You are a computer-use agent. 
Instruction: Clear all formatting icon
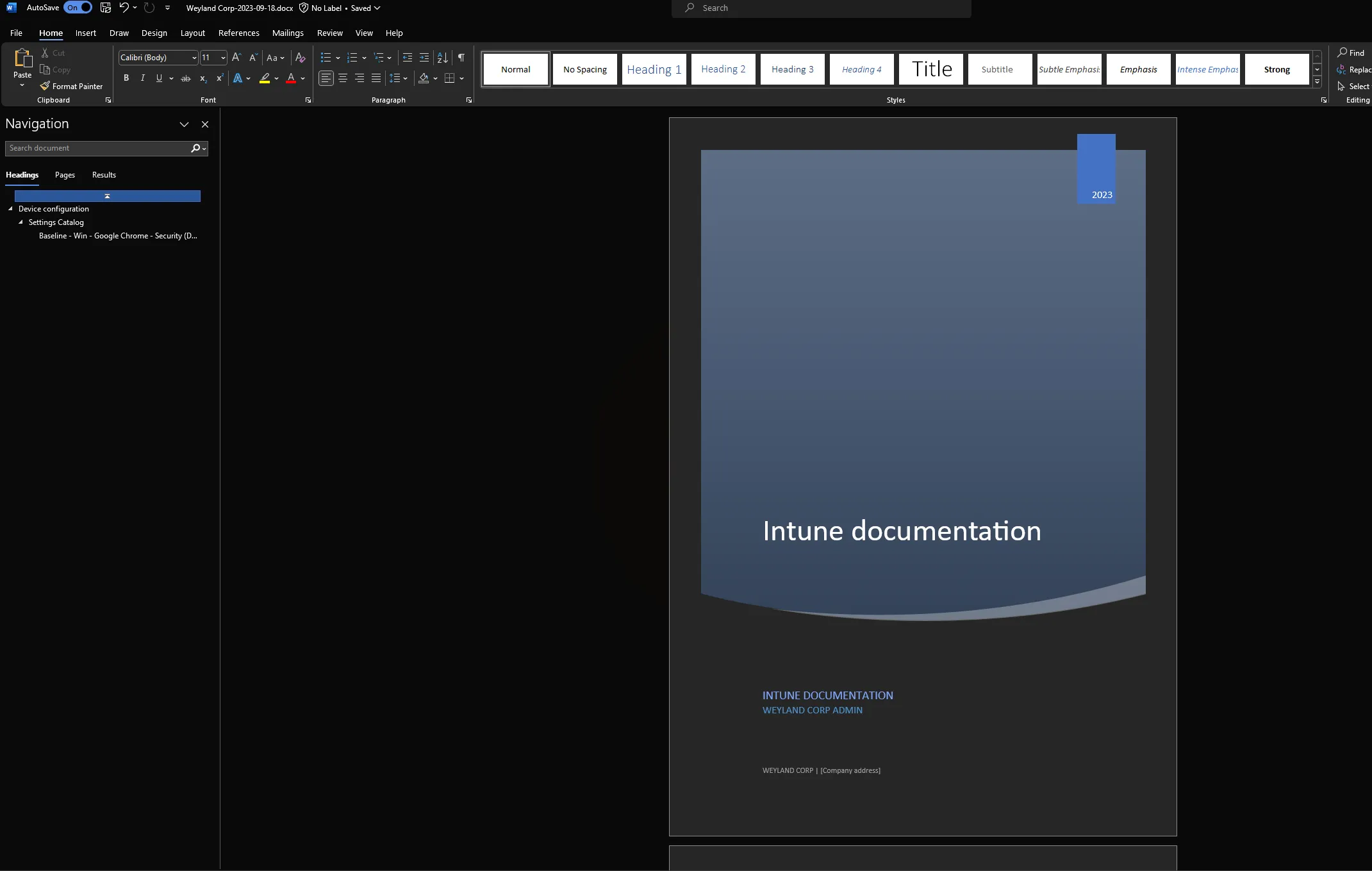pos(300,58)
